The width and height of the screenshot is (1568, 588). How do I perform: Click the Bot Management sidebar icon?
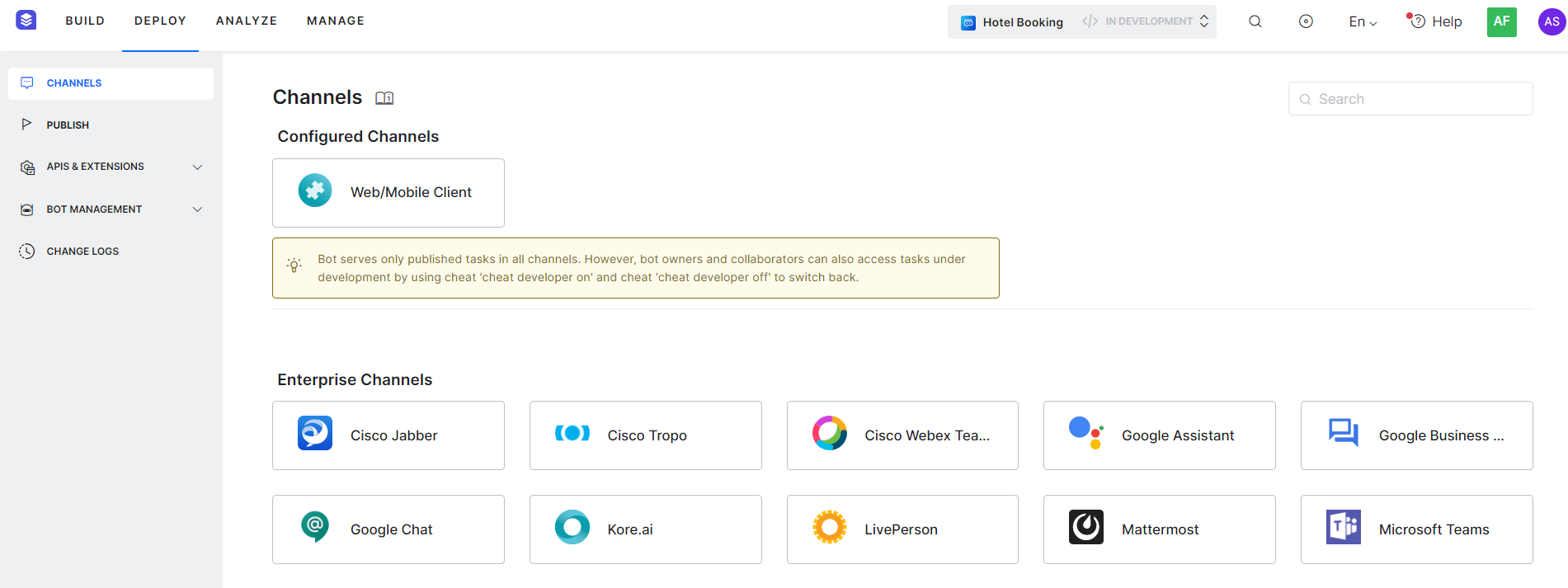[x=27, y=209]
